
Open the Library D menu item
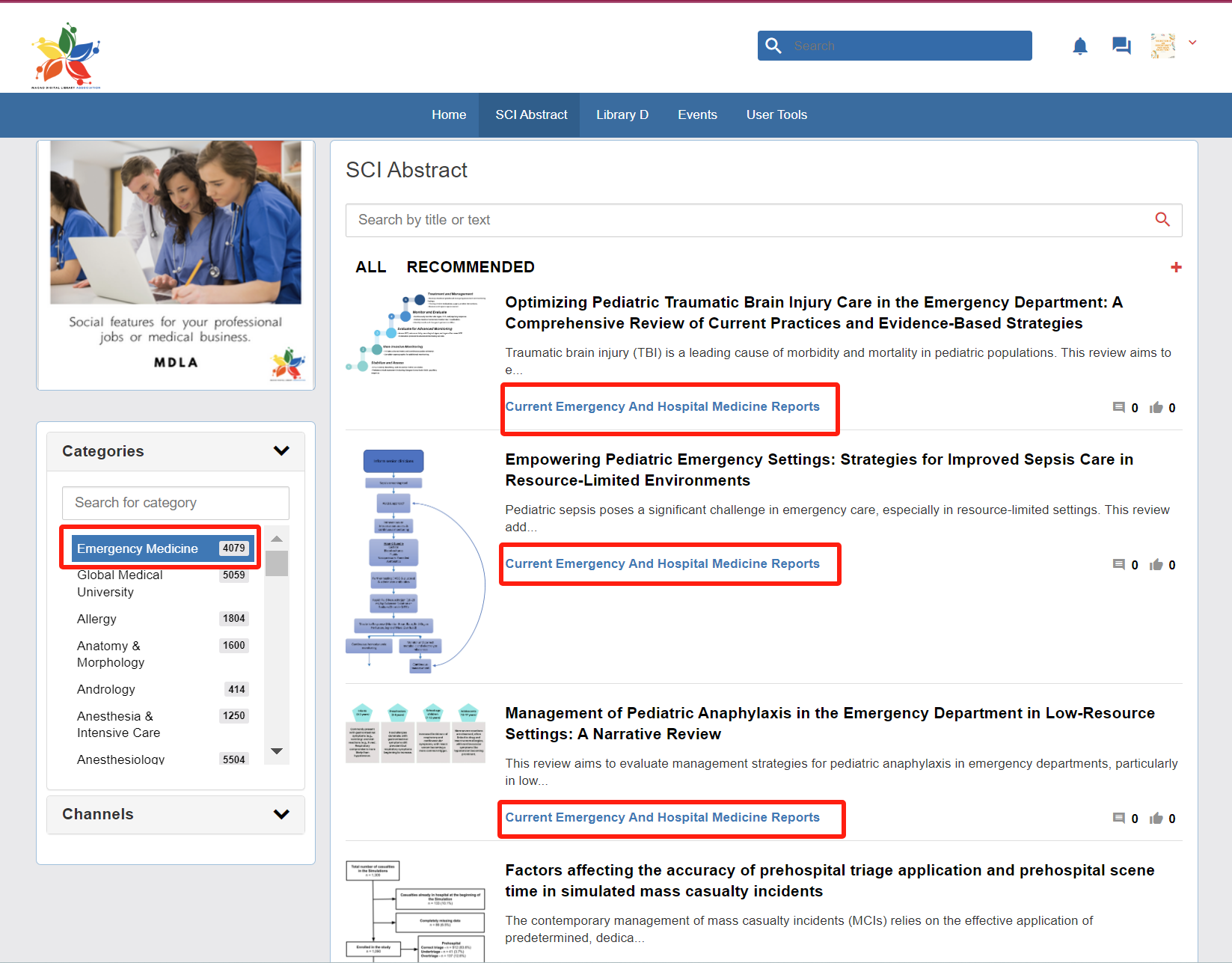622,114
